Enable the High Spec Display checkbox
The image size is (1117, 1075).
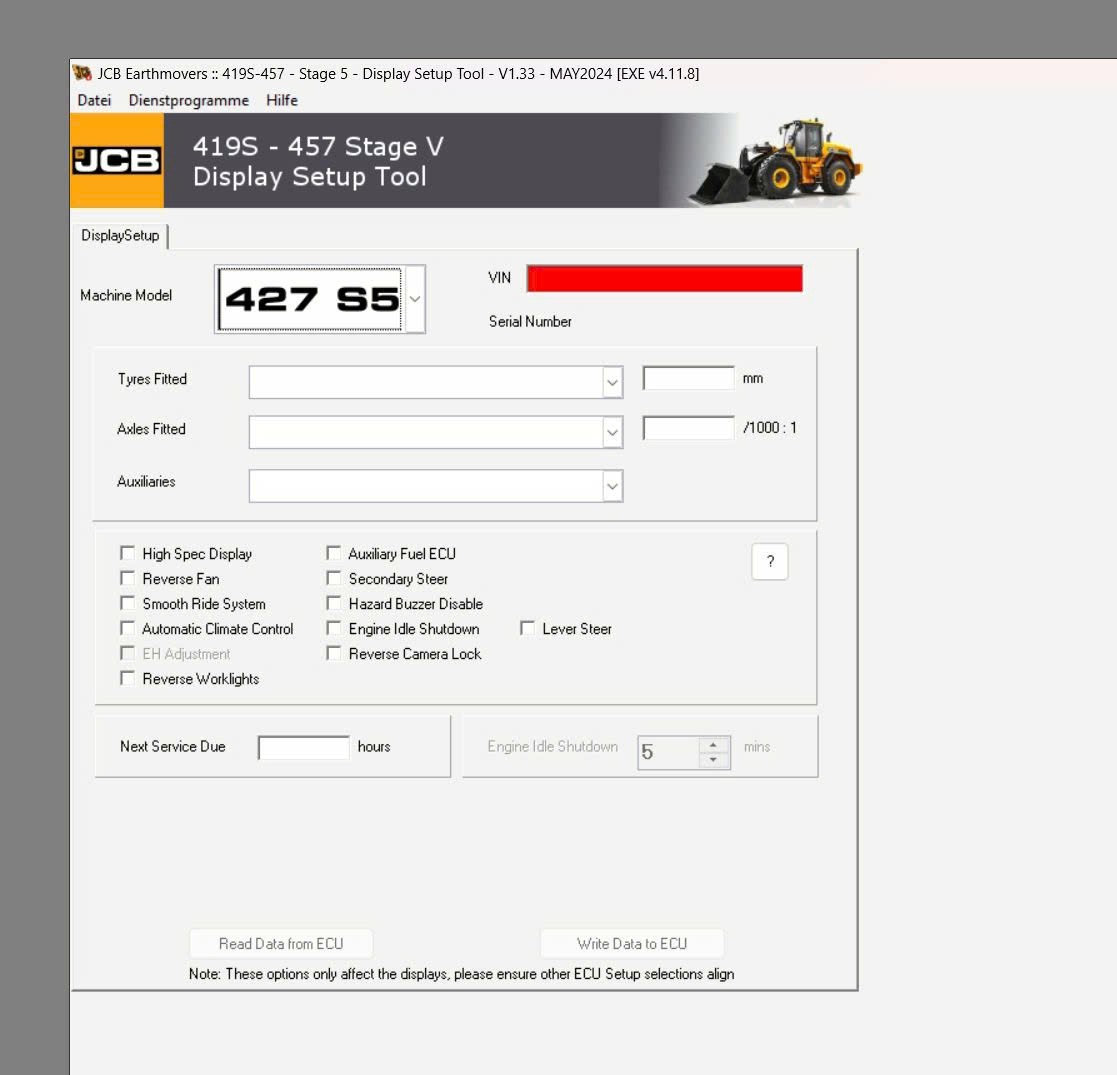click(x=128, y=552)
